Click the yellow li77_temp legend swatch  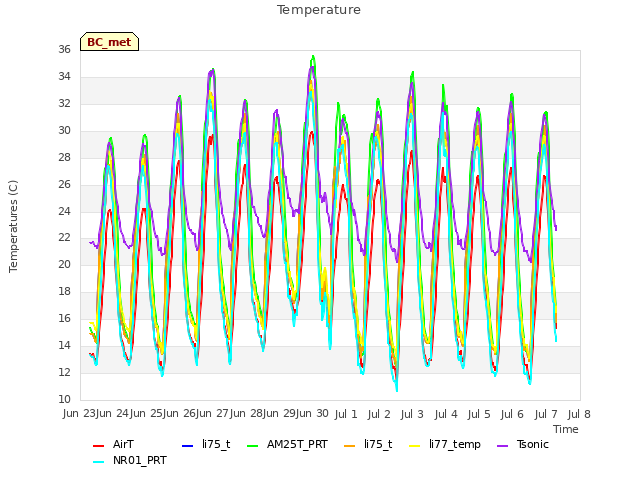[415, 446]
